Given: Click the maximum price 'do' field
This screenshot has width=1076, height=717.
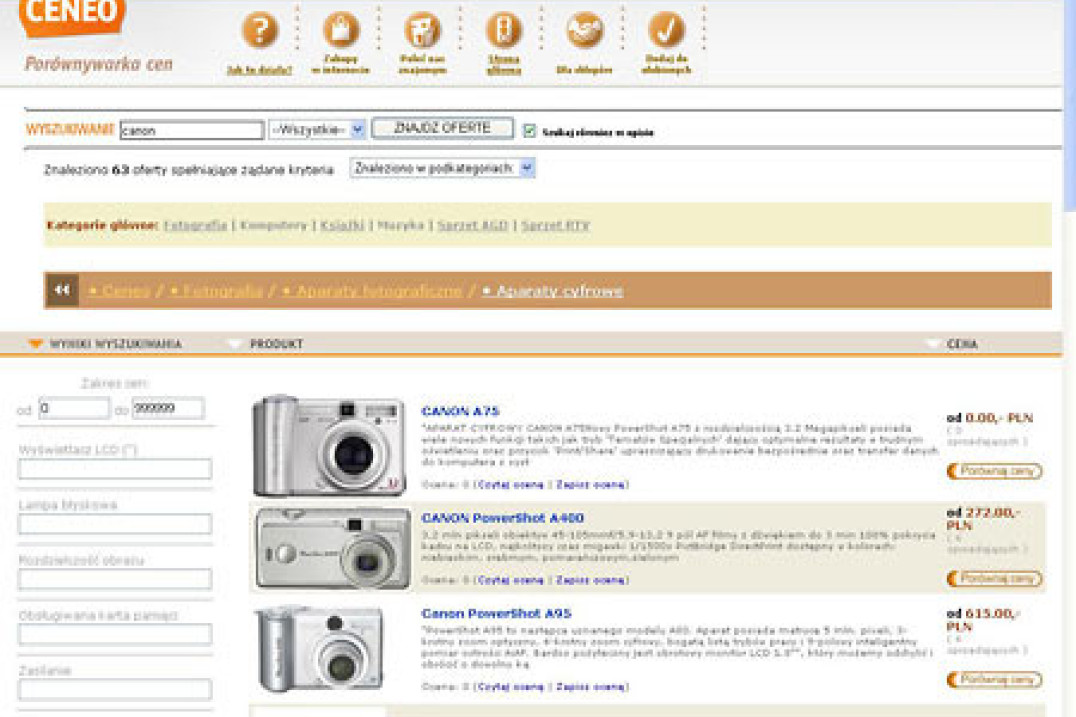Looking at the screenshot, I should 168,408.
